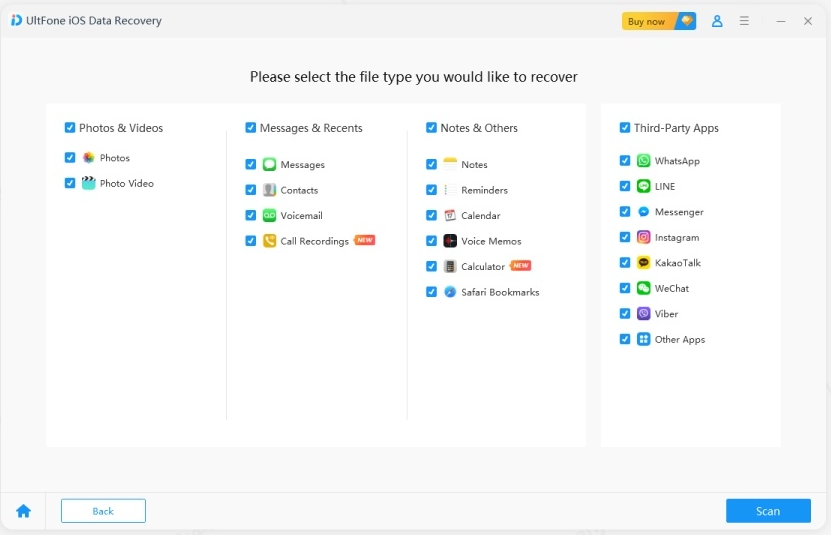Toggle the Voicemail checkbox

[251, 215]
